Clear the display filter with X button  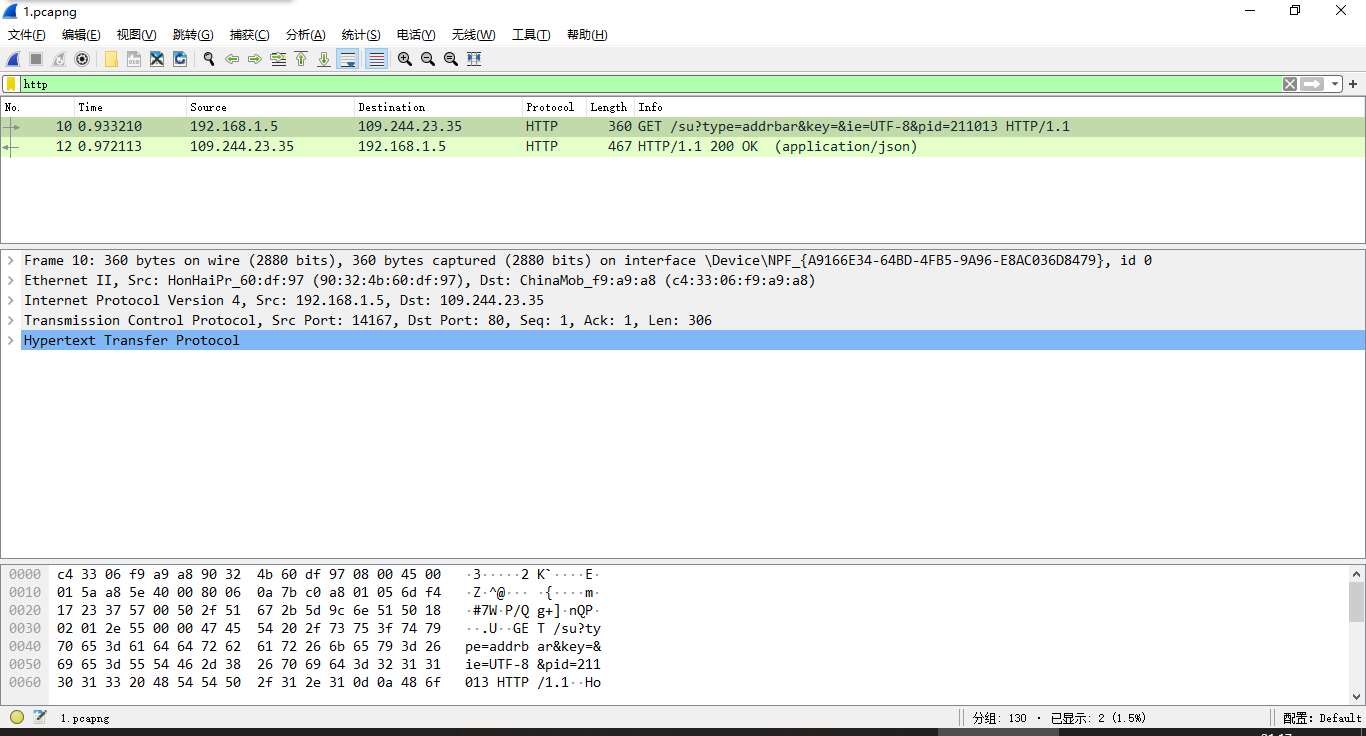[x=1290, y=84]
